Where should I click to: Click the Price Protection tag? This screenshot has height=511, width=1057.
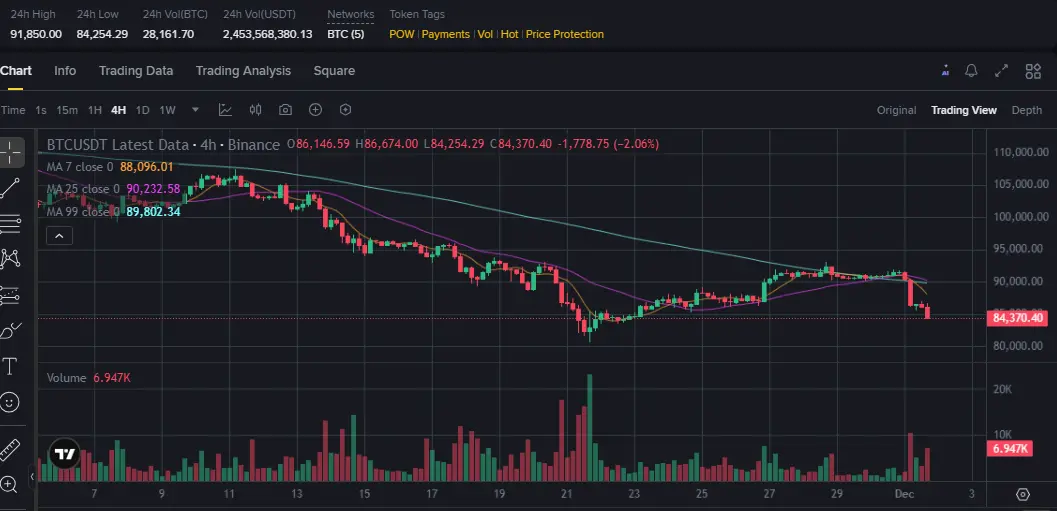565,34
